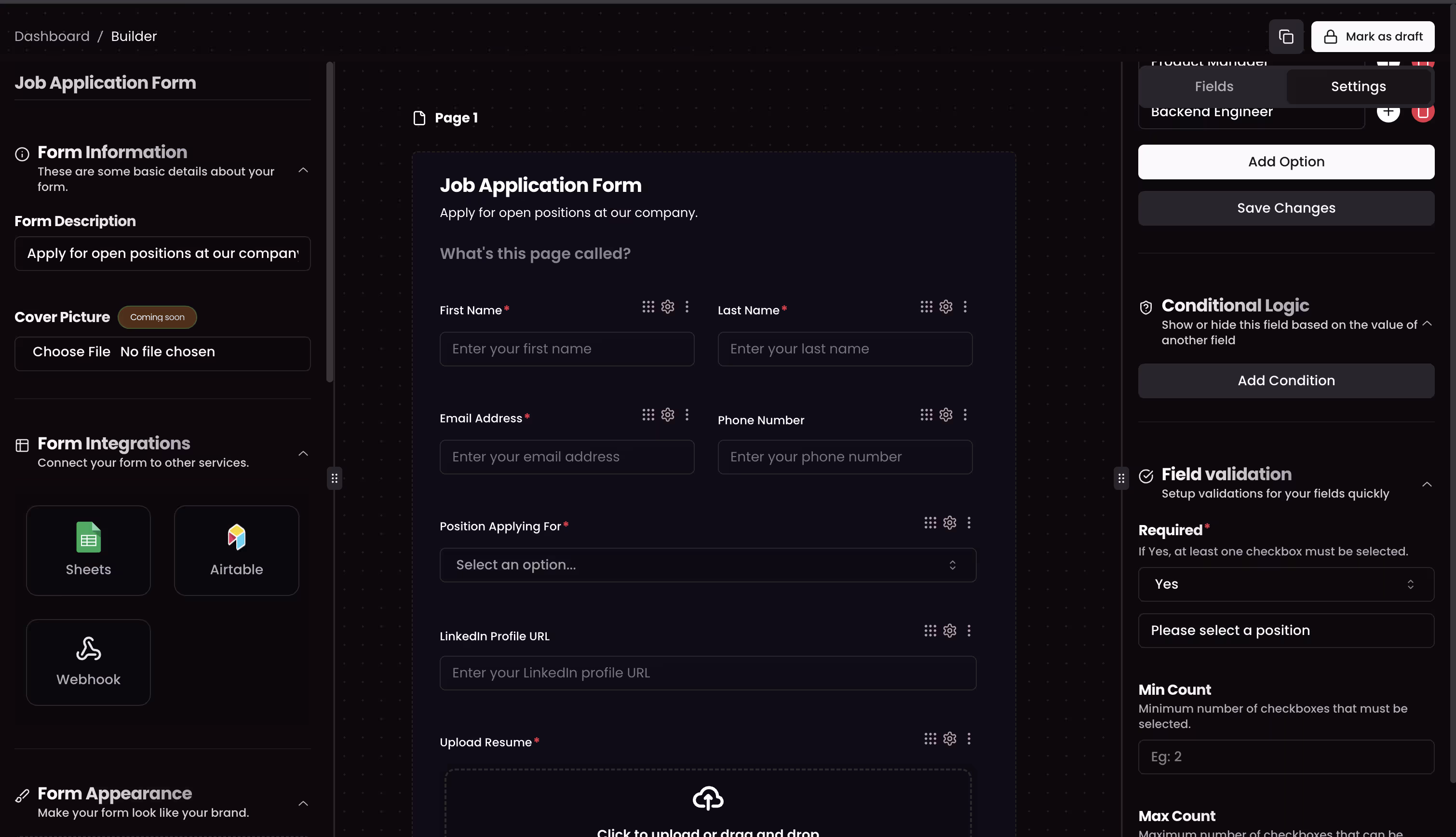Viewport: 1456px width, 837px height.
Task: Switch to the Fields tab
Action: tap(1213, 87)
